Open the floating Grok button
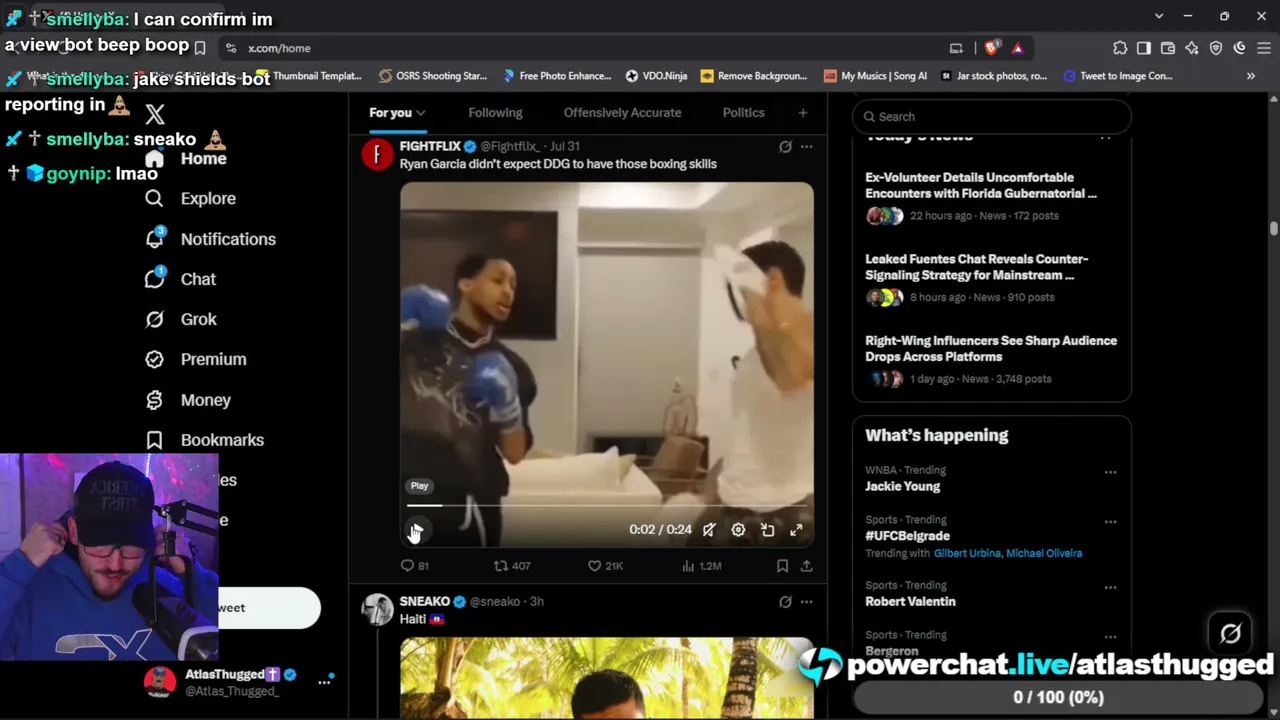Screen dimensions: 1280x720 coord(1230,632)
